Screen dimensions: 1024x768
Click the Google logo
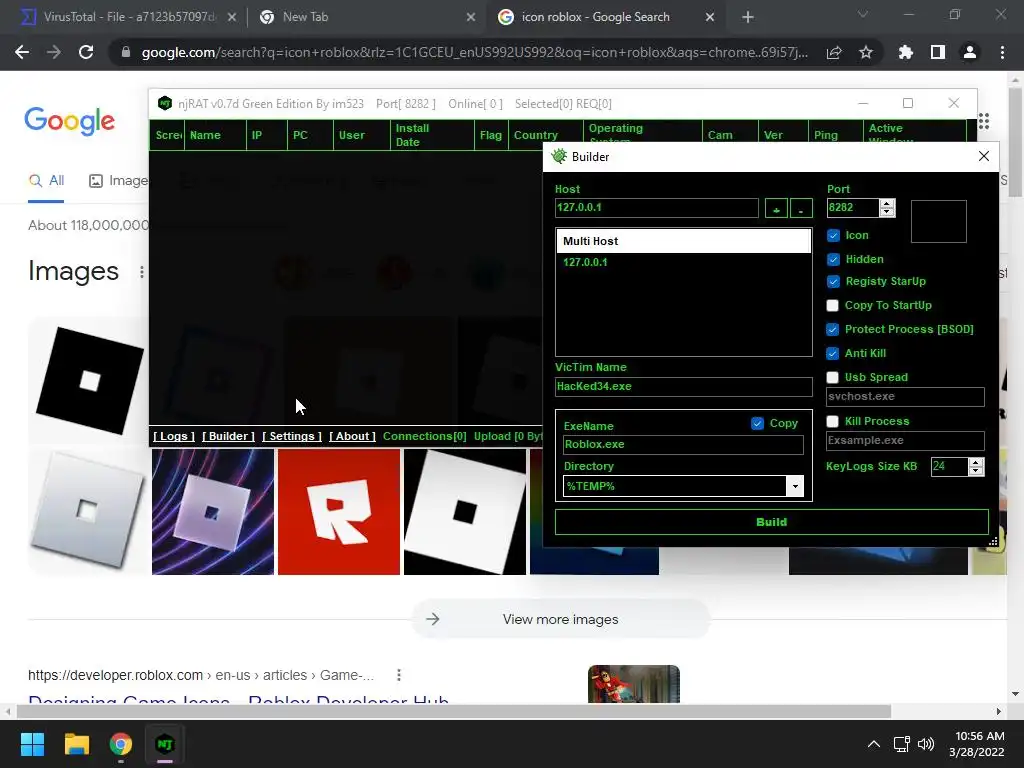tap(70, 121)
